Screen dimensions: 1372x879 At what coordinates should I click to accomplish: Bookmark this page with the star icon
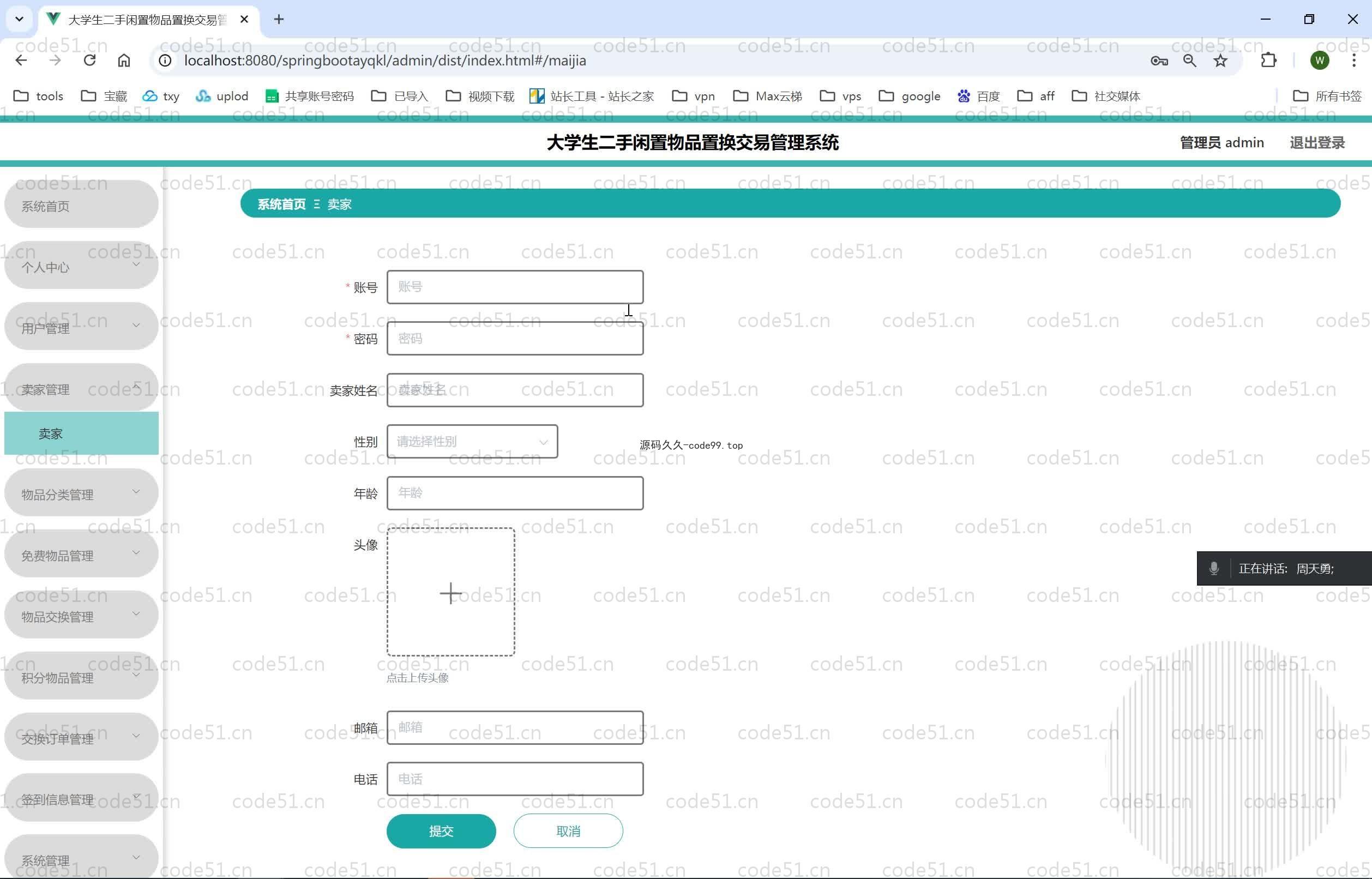(1220, 61)
